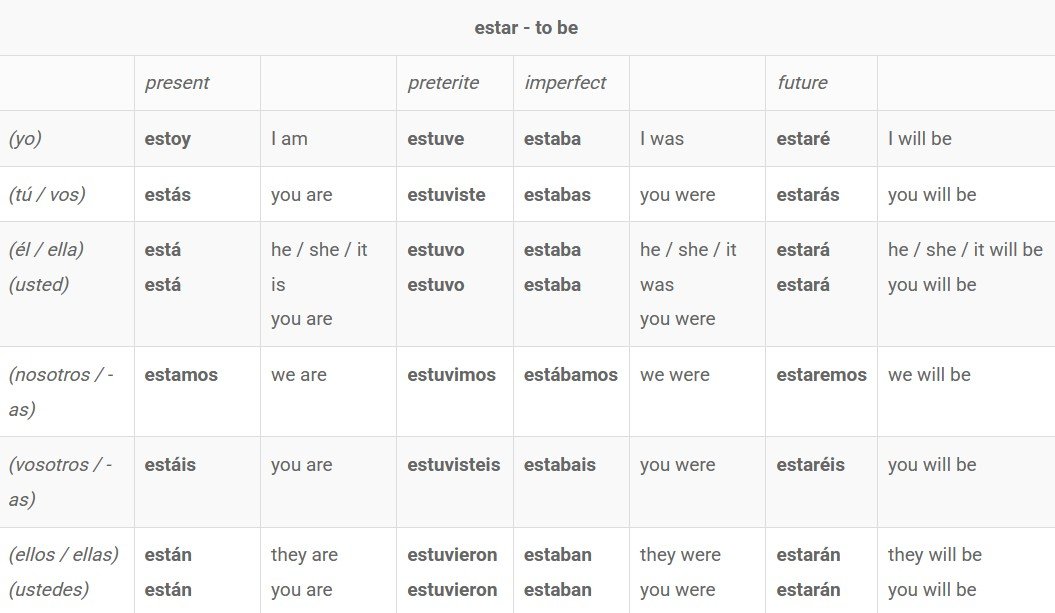Click the "(vosotros / -as)" row label
Image resolution: width=1055 pixels, height=613 pixels.
pos(61,482)
